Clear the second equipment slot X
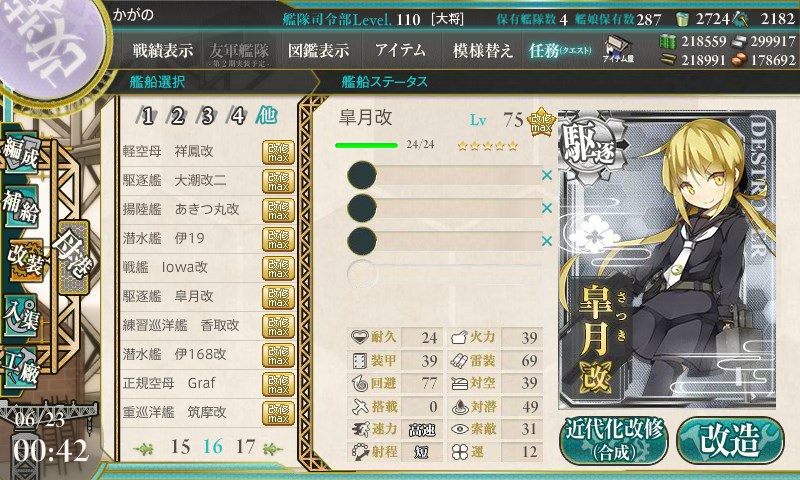 pyautogui.click(x=546, y=208)
